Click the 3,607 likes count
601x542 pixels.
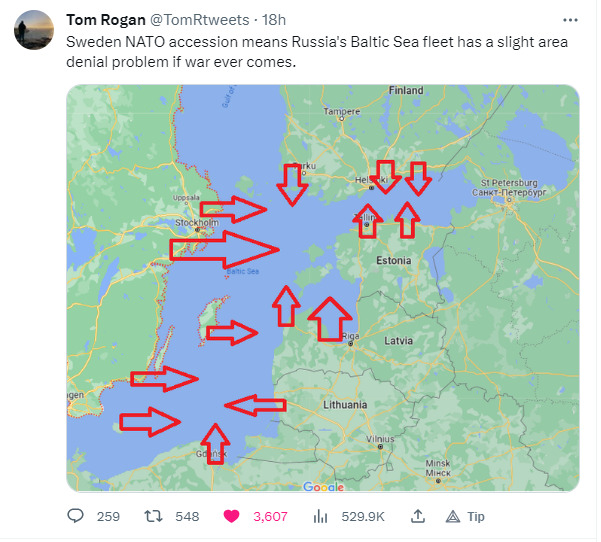coord(270,519)
